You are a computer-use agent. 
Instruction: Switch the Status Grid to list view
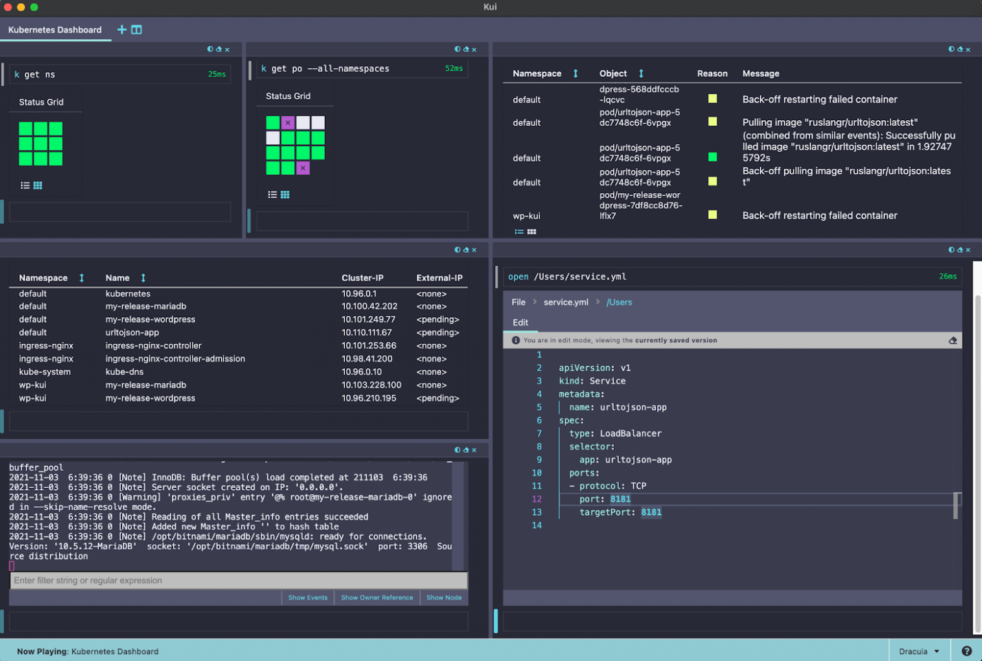click(x=25, y=185)
